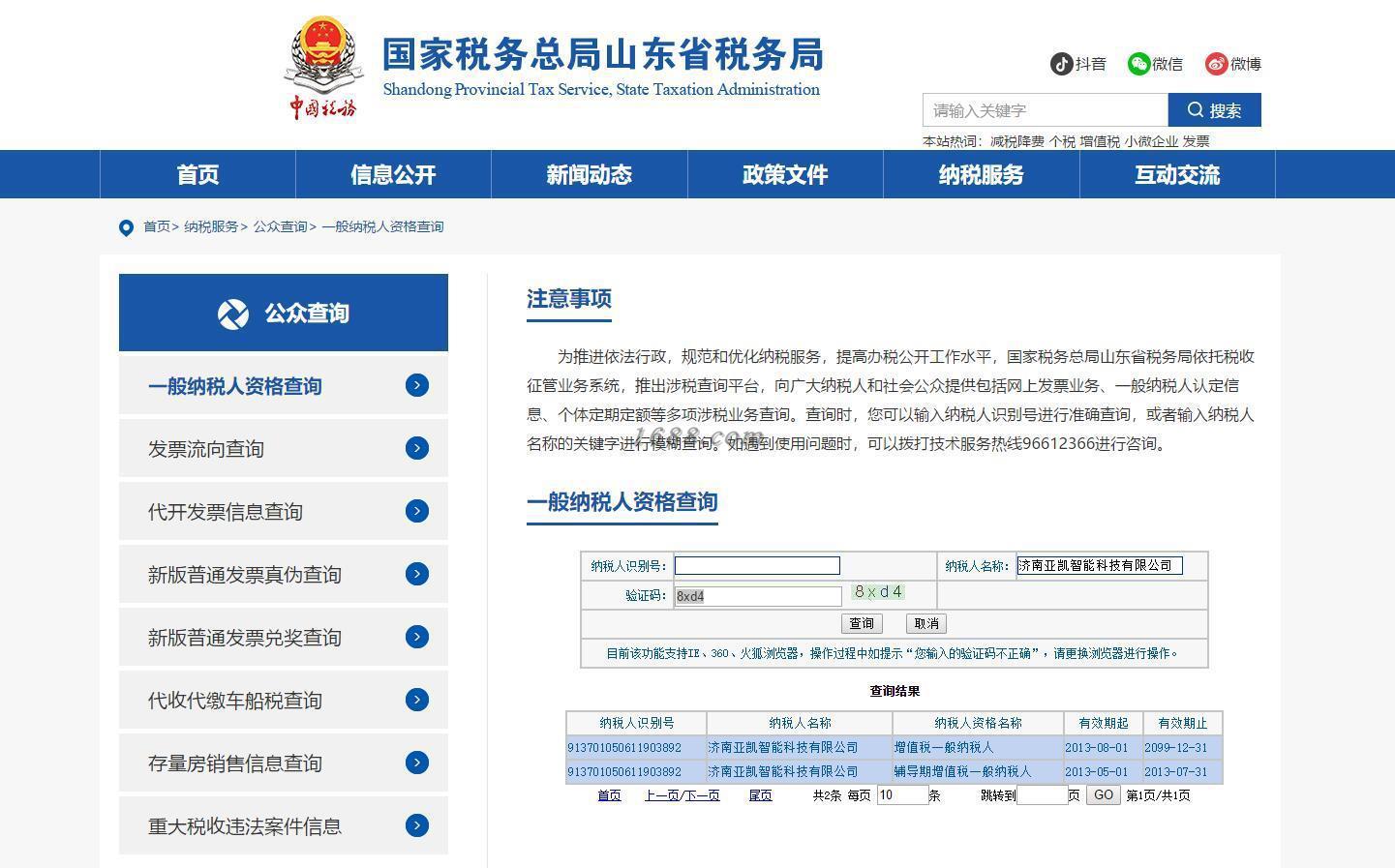The image size is (1395, 868).
Task: Click the 公众查询 breadcrumb link
Action: tap(281, 226)
